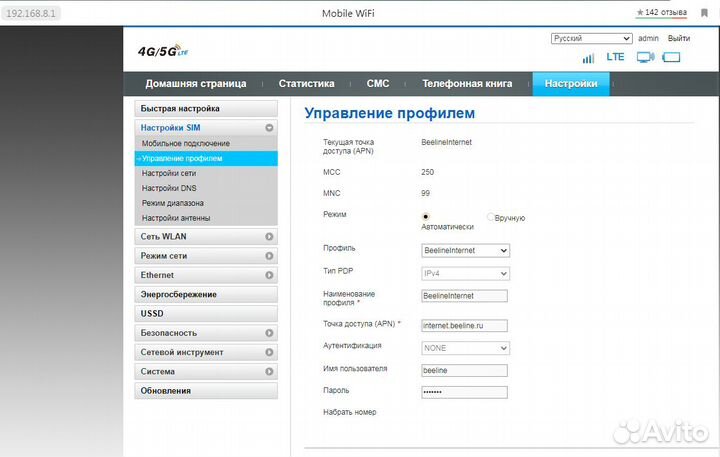720x457 pixels.
Task: Open the СМС tab
Action: point(378,84)
